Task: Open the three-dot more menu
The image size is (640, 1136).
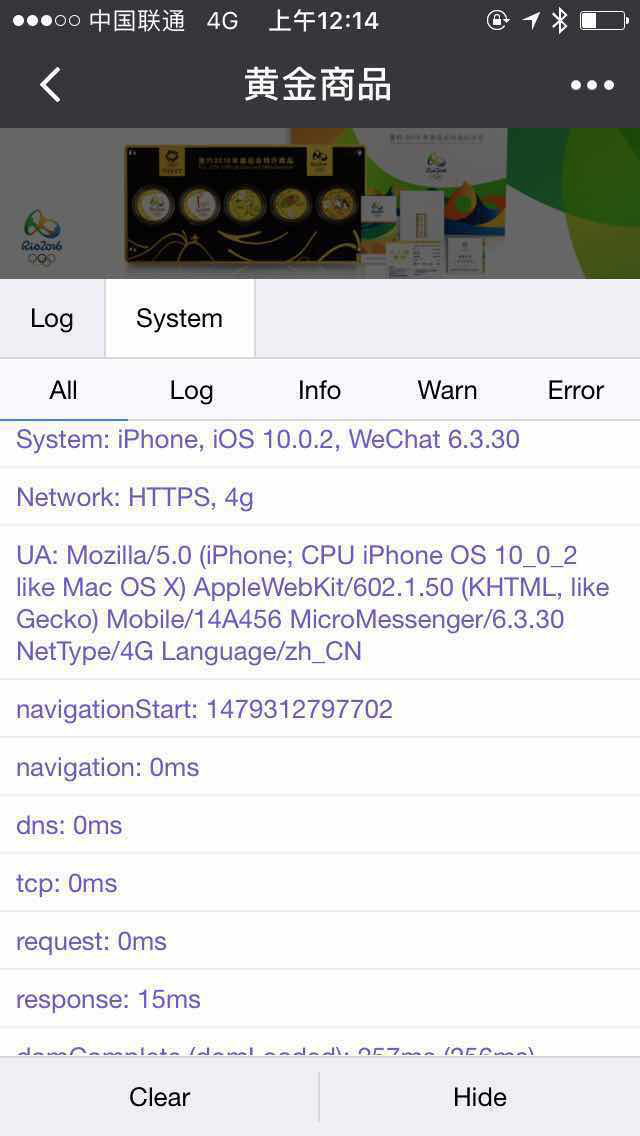Action: (x=592, y=85)
